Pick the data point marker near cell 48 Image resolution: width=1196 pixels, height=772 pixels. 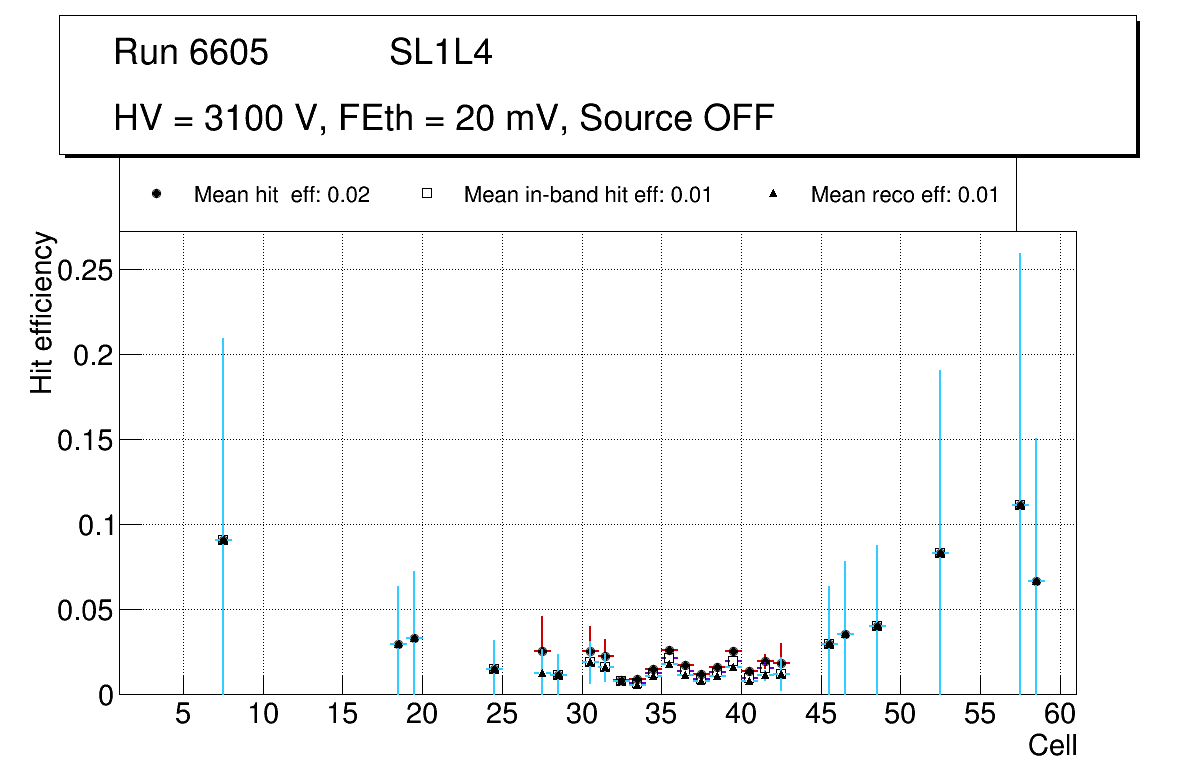(x=877, y=626)
